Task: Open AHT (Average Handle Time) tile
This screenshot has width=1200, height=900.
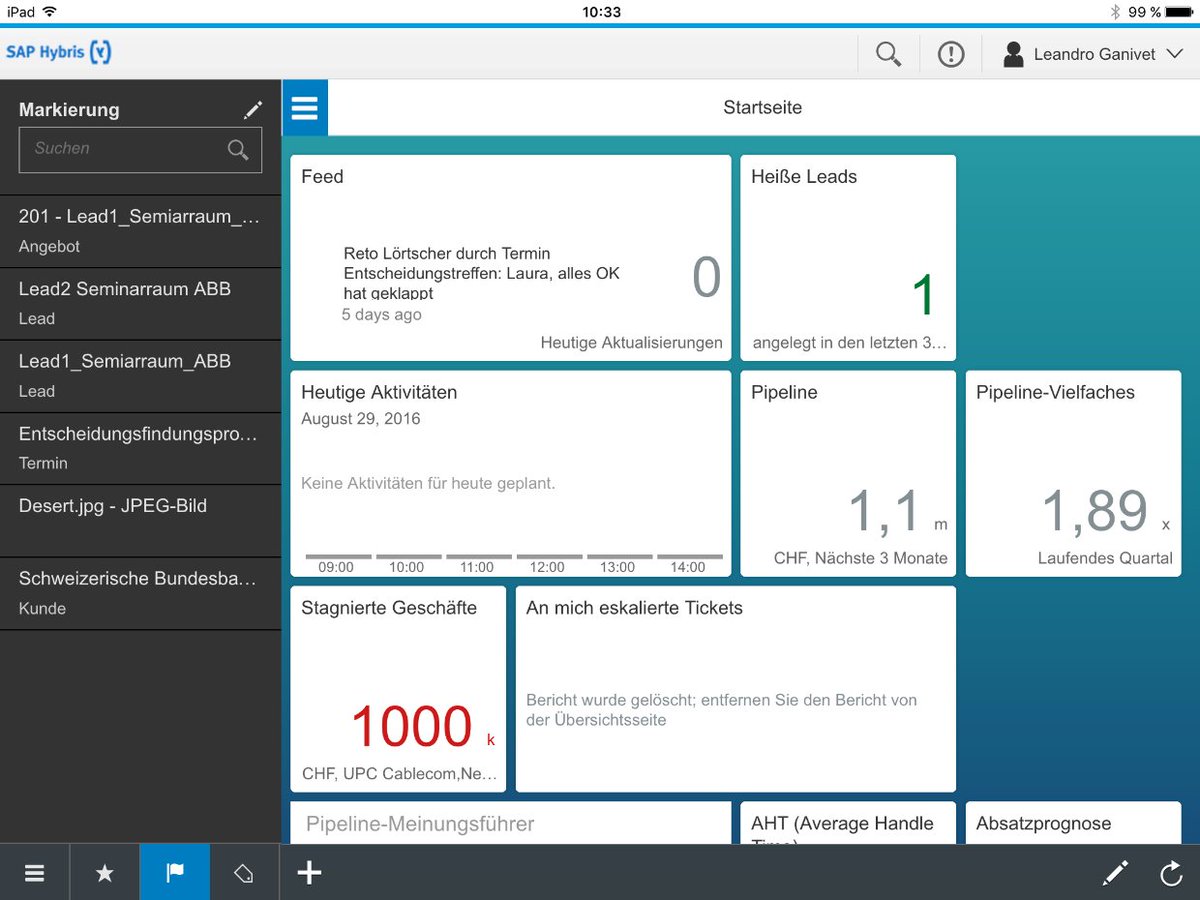Action: (x=848, y=823)
